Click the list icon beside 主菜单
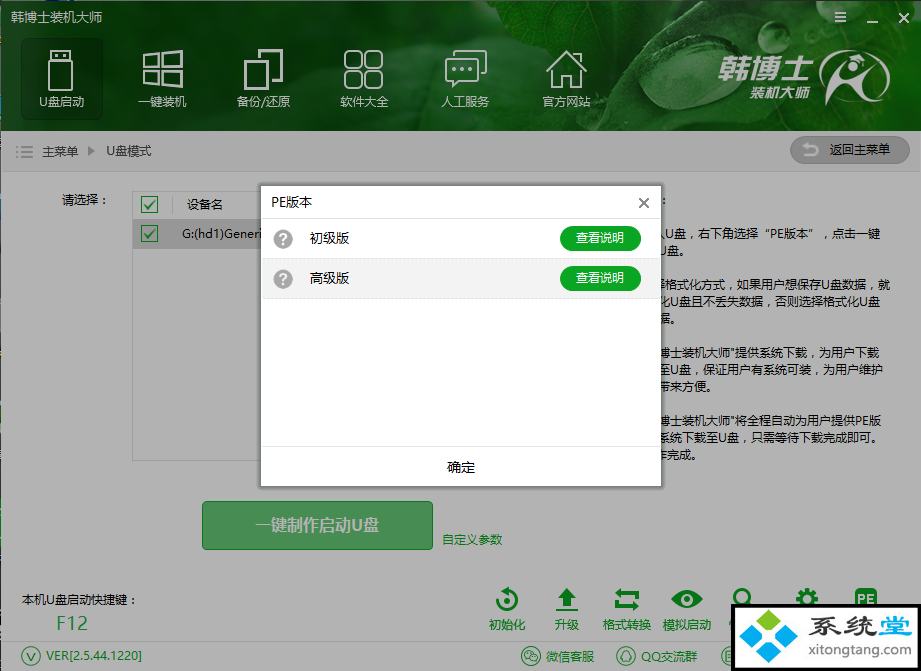The width and height of the screenshot is (921, 671). click(24, 152)
